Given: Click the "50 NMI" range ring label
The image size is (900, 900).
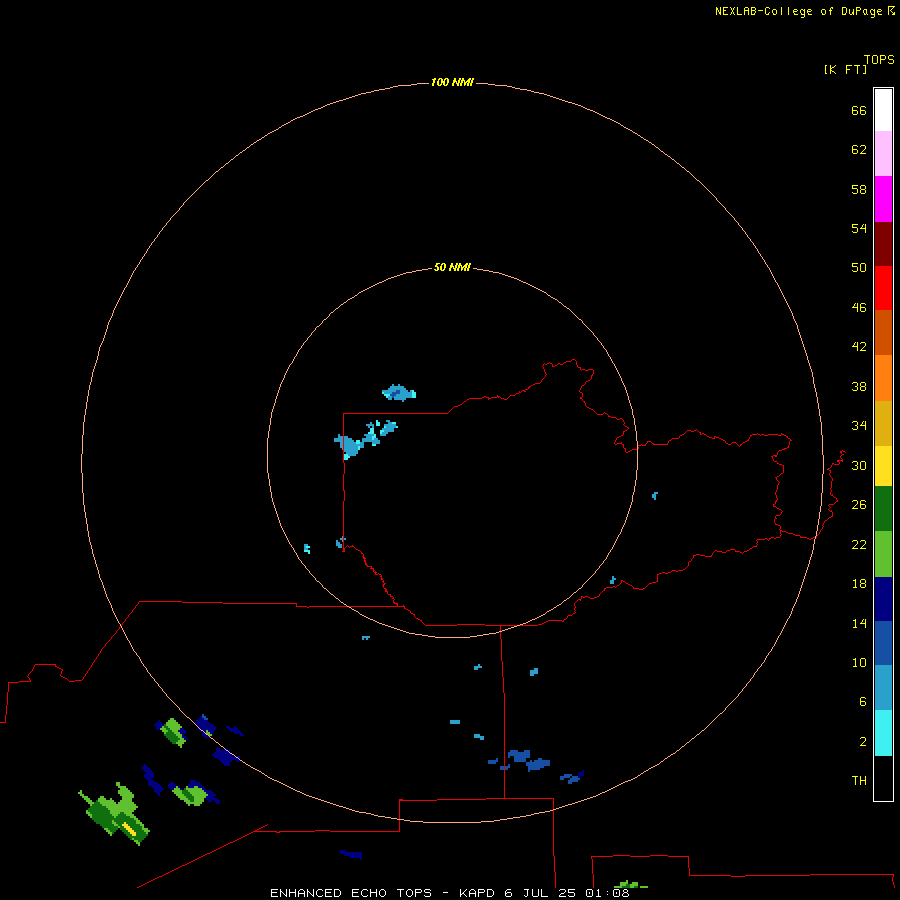Looking at the screenshot, I should coord(452,267).
